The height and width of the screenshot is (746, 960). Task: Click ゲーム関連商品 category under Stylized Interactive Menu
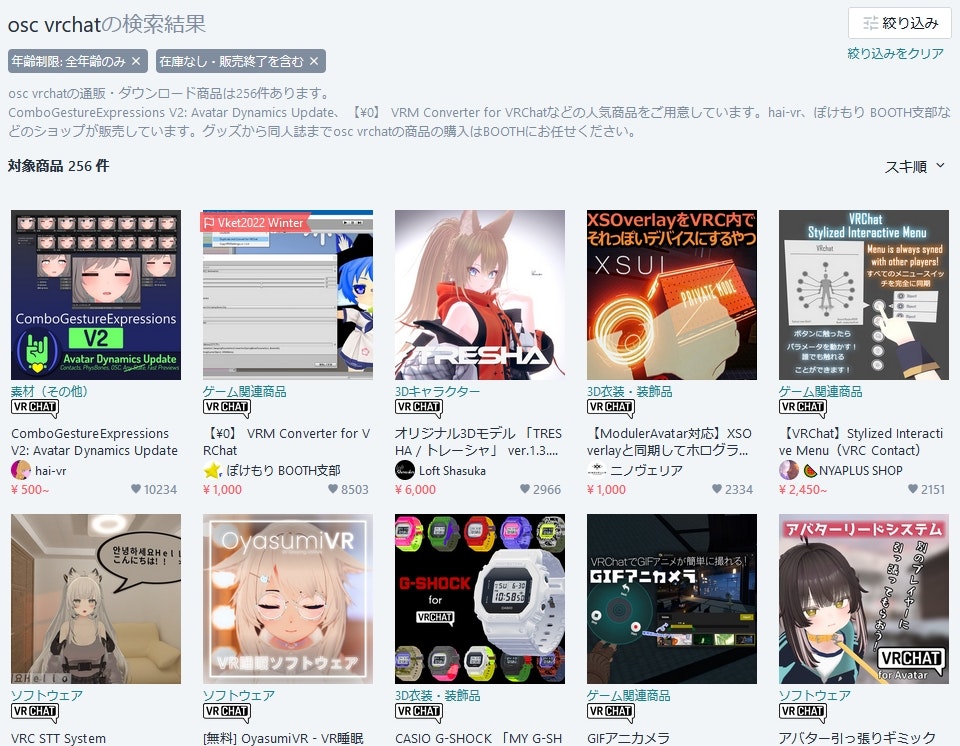[x=820, y=391]
